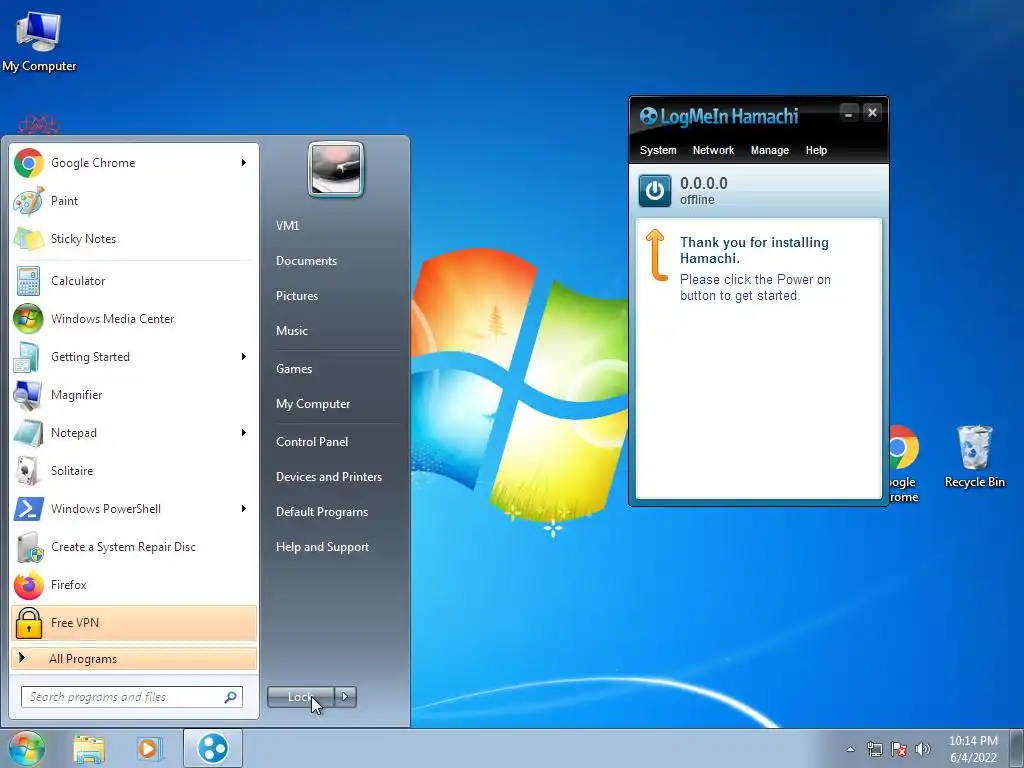
Task: Minimize the LogMeIn Hamachi window
Action: tap(848, 113)
